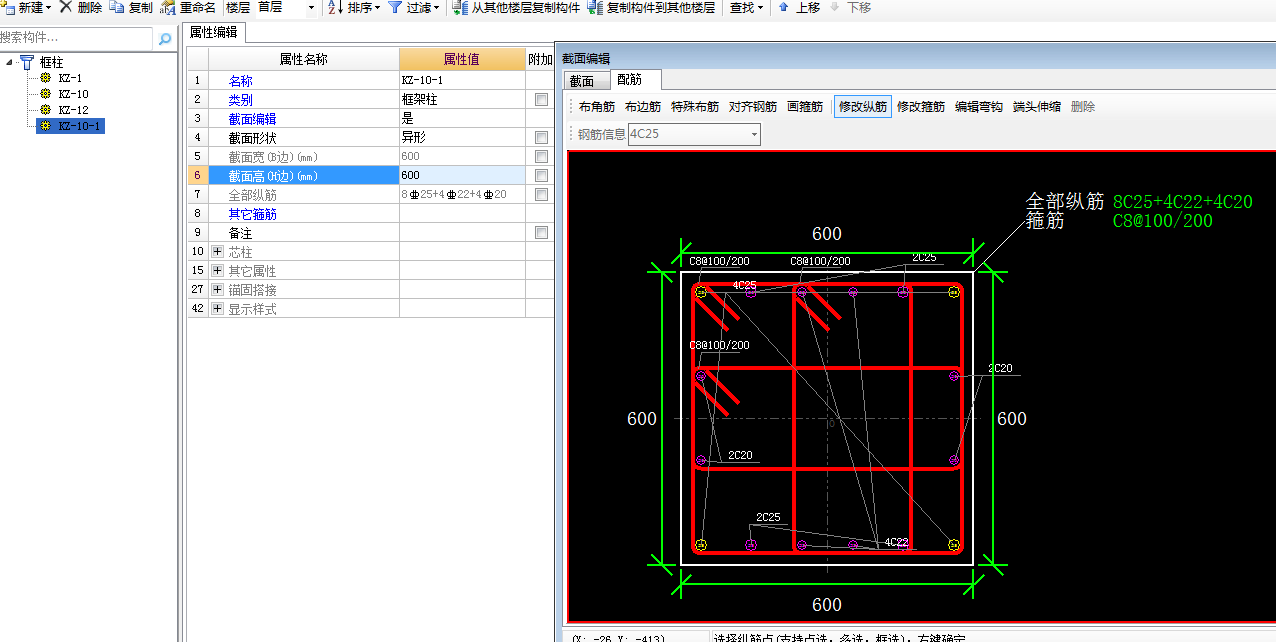Select the bottom-right corner rebar point

tap(954, 545)
